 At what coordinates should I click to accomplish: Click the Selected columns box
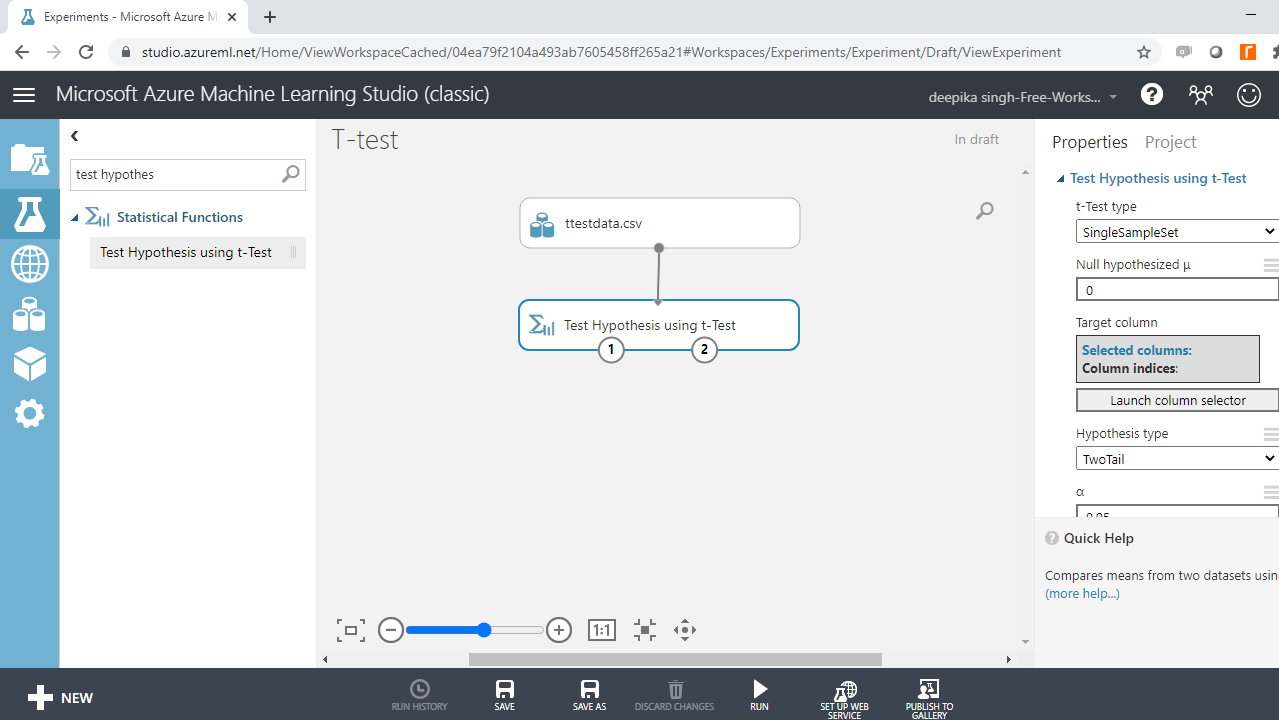point(1168,359)
